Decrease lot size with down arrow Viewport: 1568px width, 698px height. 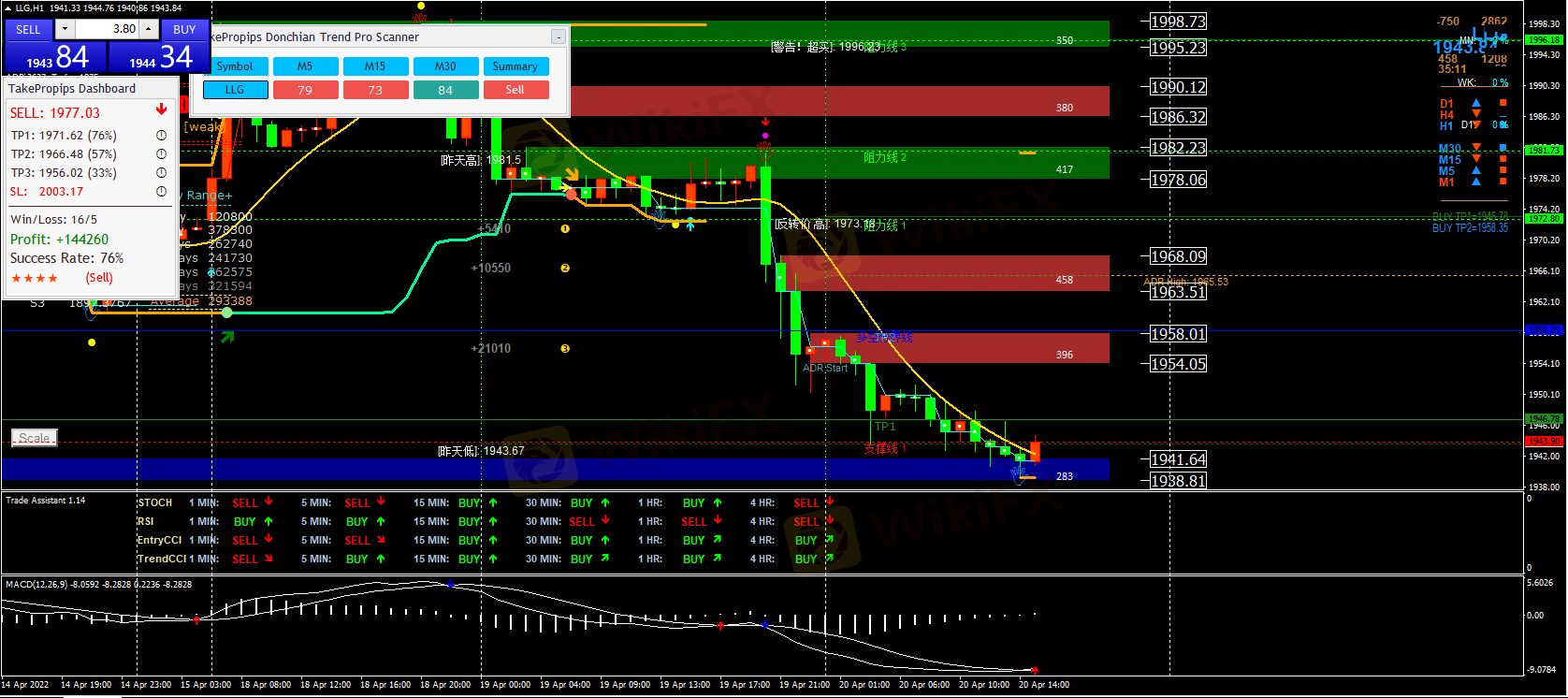[65, 29]
